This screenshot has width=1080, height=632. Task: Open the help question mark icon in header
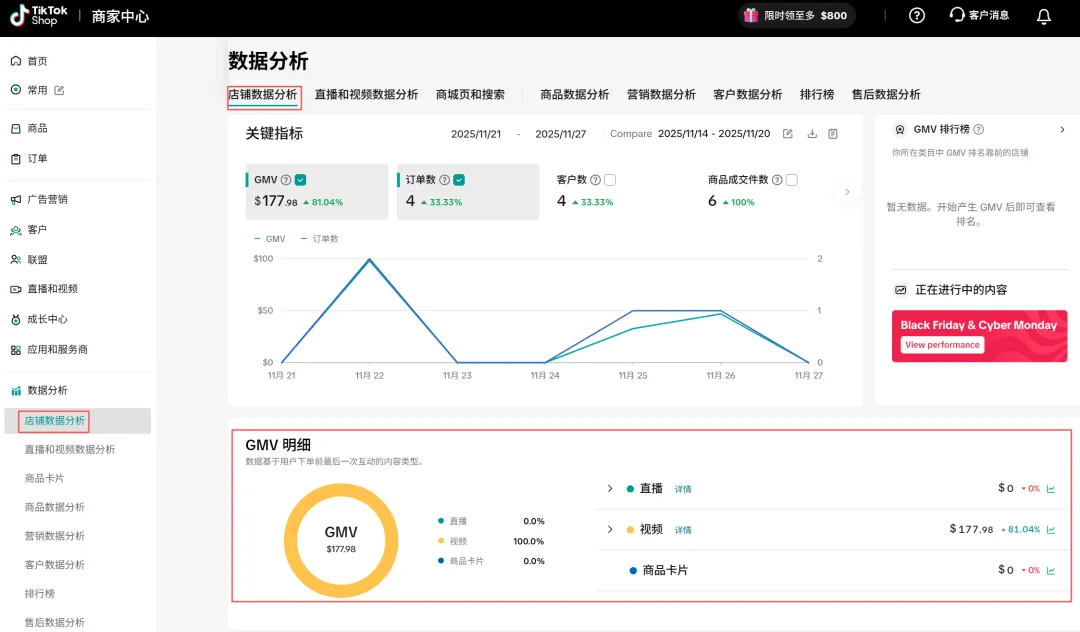917,16
